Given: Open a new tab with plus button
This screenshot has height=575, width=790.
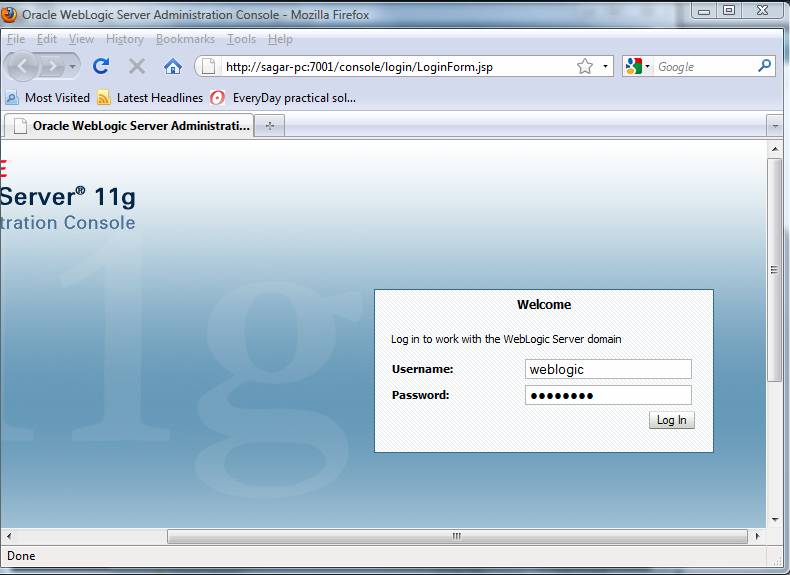Looking at the screenshot, I should [270, 125].
